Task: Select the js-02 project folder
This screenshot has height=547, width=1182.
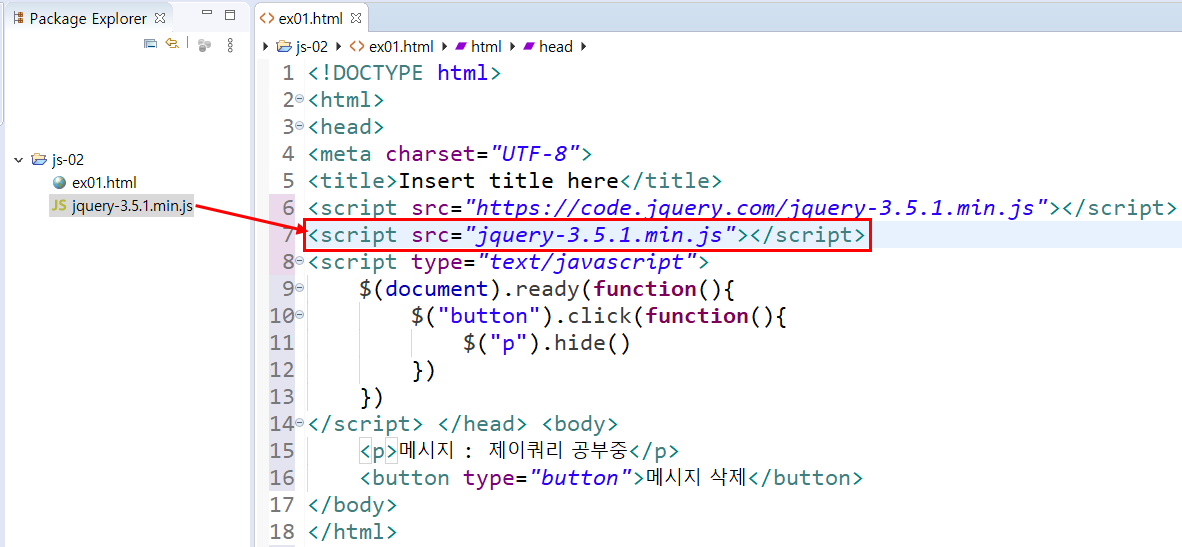Action: (67, 160)
